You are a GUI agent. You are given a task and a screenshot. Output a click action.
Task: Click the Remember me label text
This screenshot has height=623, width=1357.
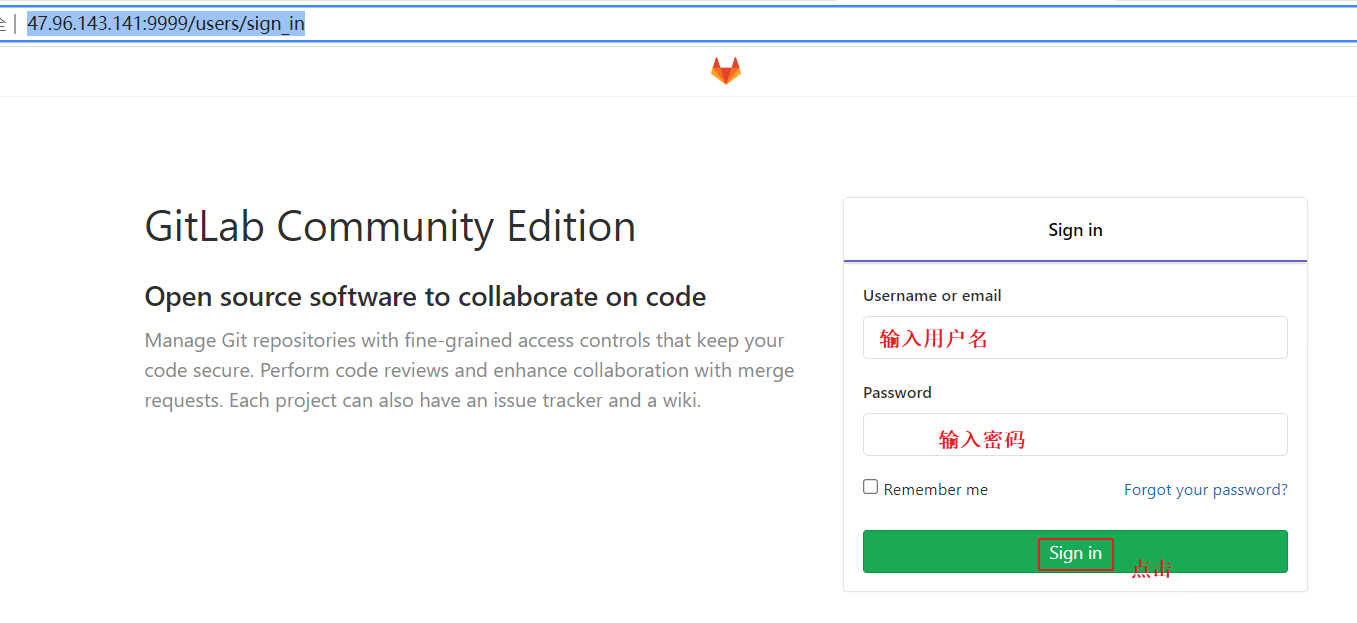(x=935, y=490)
